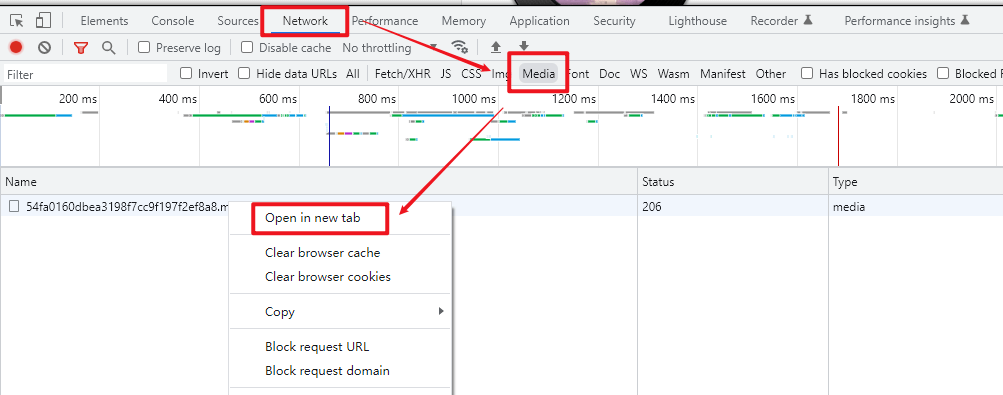Check the Disable cache checkbox
Image resolution: width=1003 pixels, height=395 pixels.
tap(247, 47)
